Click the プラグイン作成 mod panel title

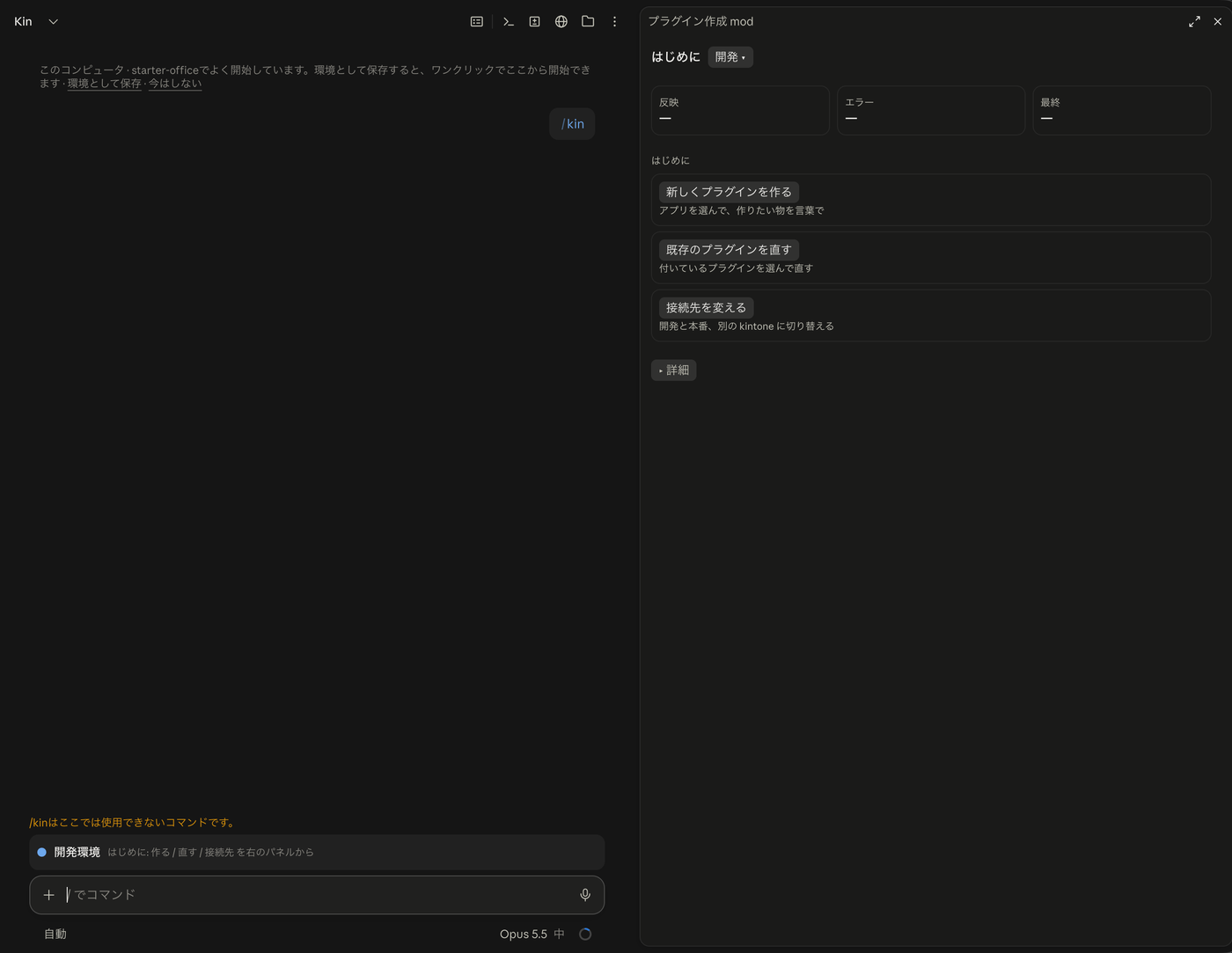[700, 21]
